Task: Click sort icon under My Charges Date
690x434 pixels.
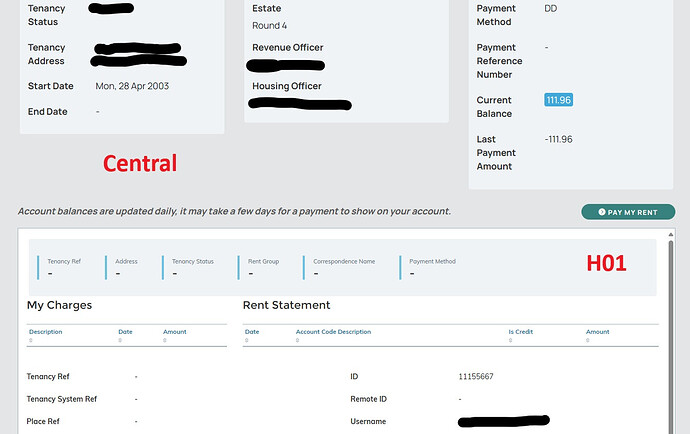Action: (x=120, y=340)
